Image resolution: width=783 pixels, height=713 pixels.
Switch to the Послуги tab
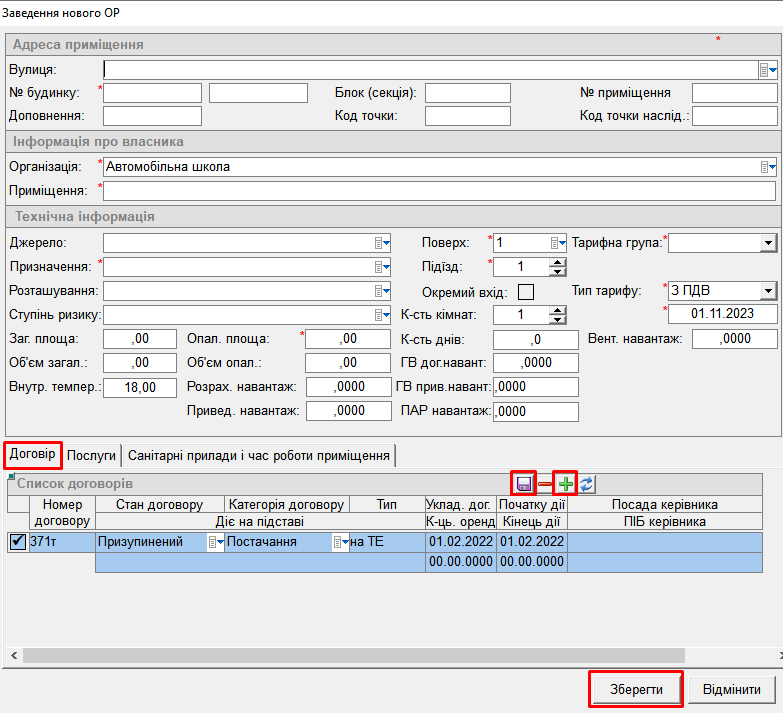tap(92, 455)
